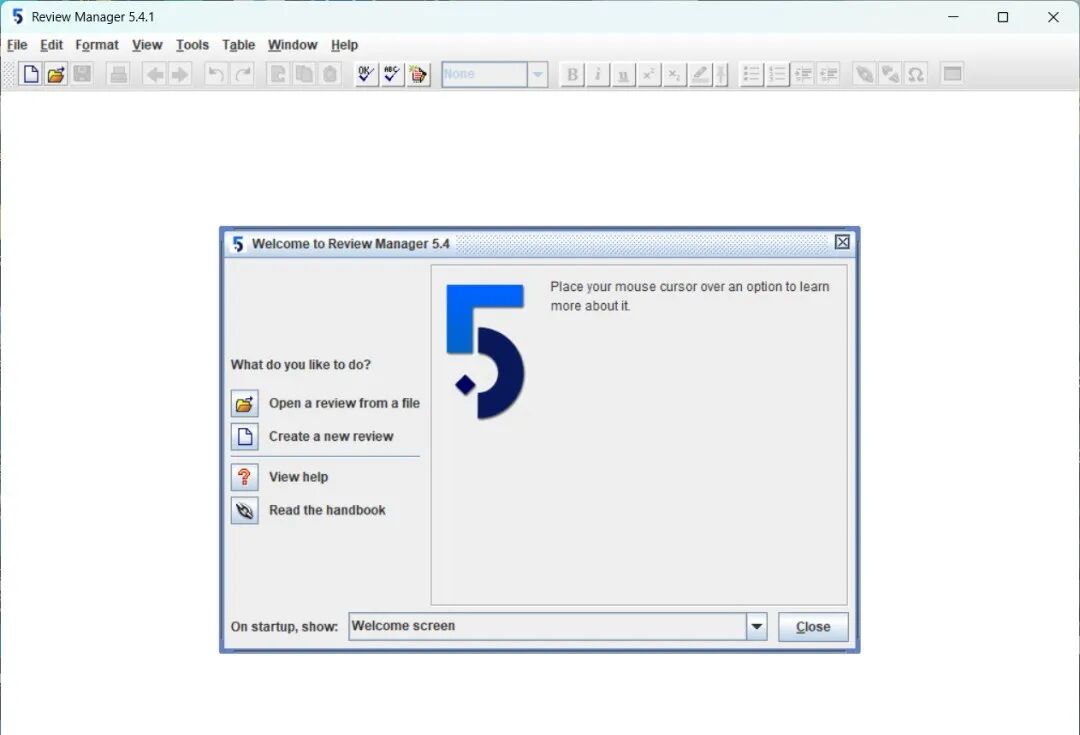Open the Table menu

(x=238, y=45)
